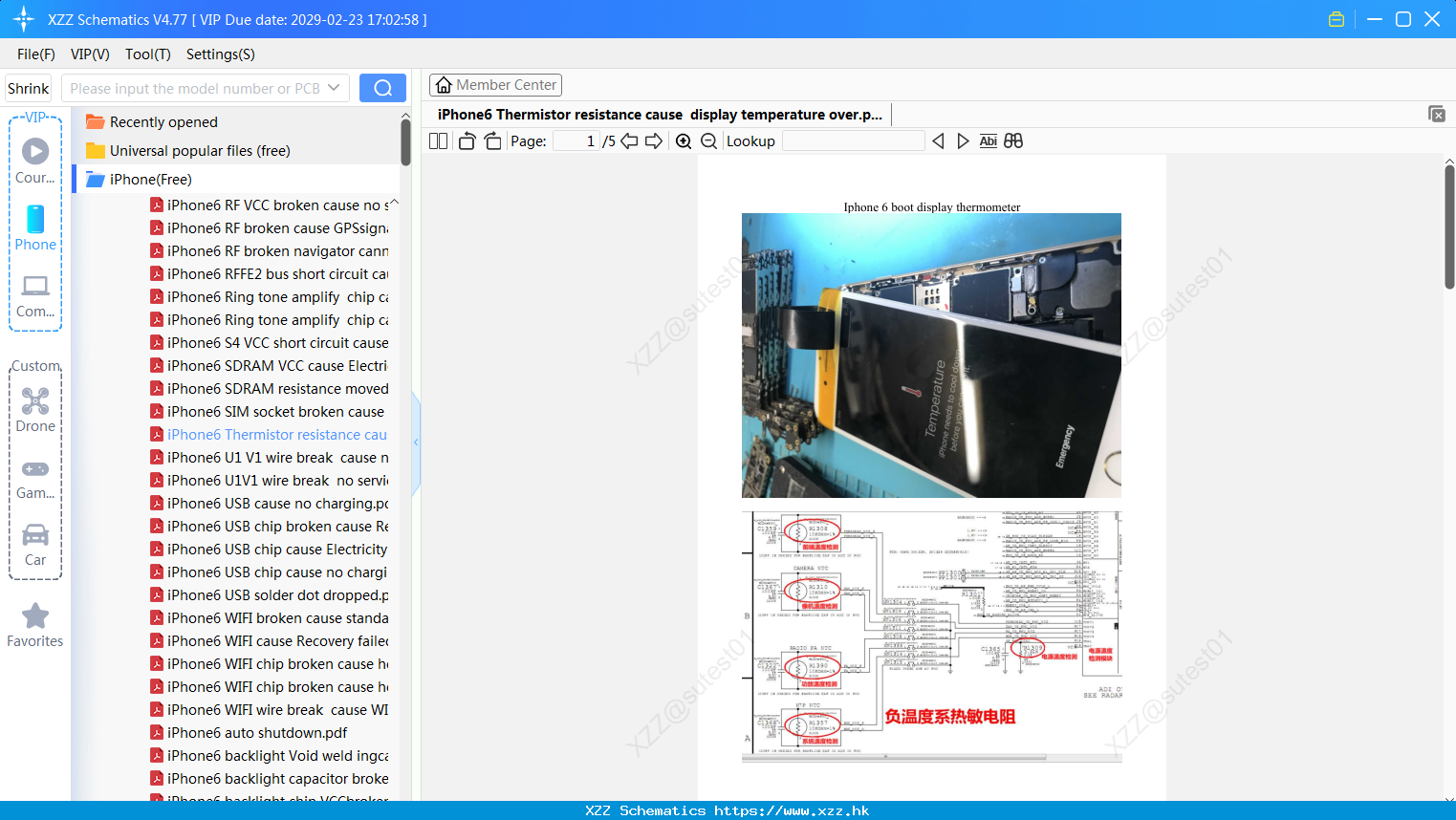Open the Game console category
Screen dimensions: 1456x820
pos(35,478)
